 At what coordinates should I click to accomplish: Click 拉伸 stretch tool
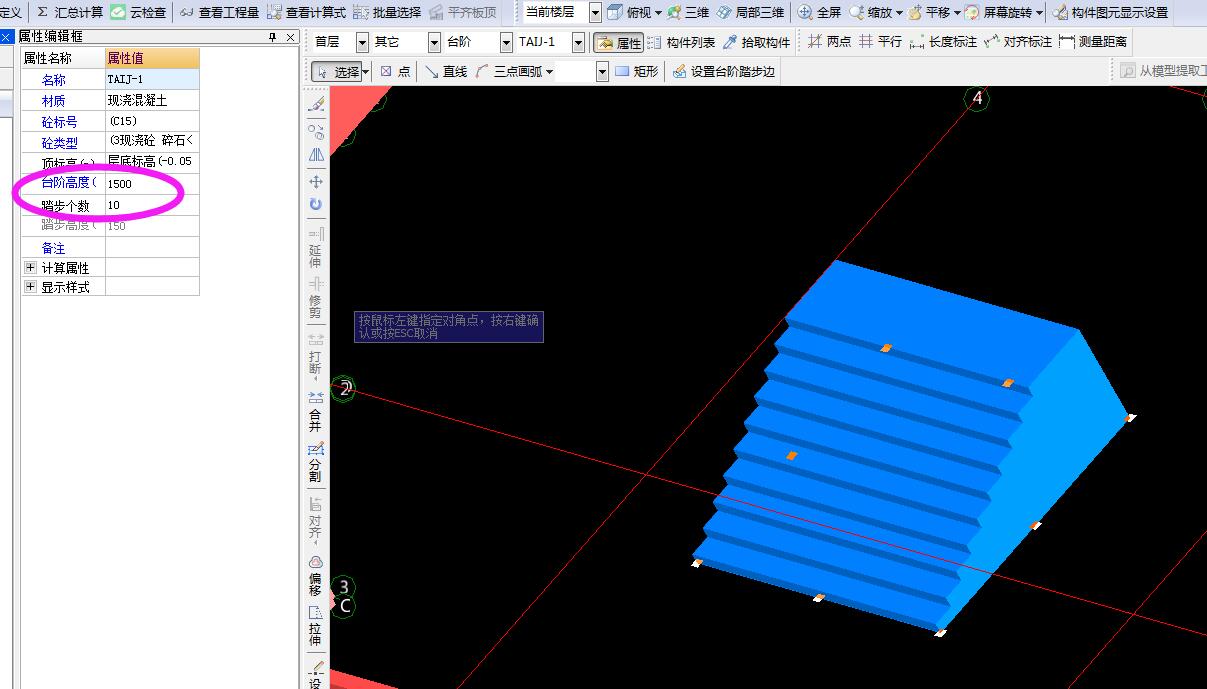click(x=315, y=627)
